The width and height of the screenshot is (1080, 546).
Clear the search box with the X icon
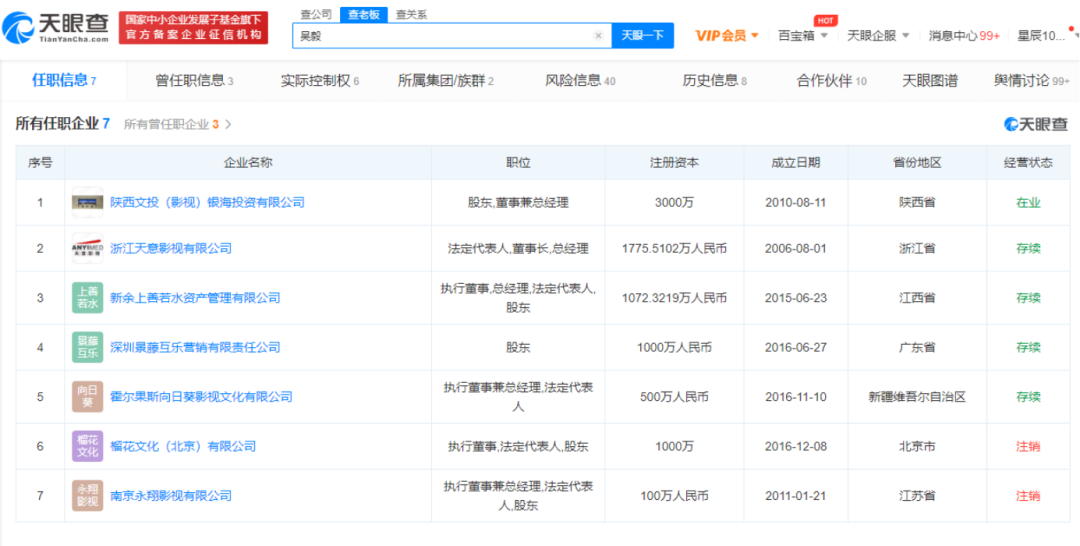pyautogui.click(x=598, y=36)
